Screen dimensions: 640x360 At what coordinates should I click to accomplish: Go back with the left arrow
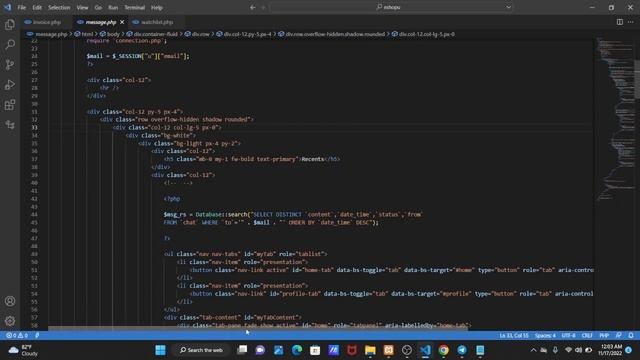pos(253,7)
